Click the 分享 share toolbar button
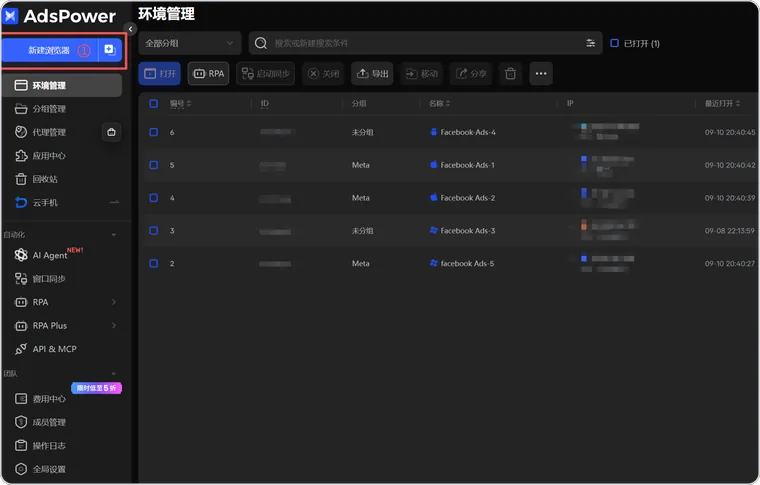The image size is (760, 485). click(x=471, y=74)
